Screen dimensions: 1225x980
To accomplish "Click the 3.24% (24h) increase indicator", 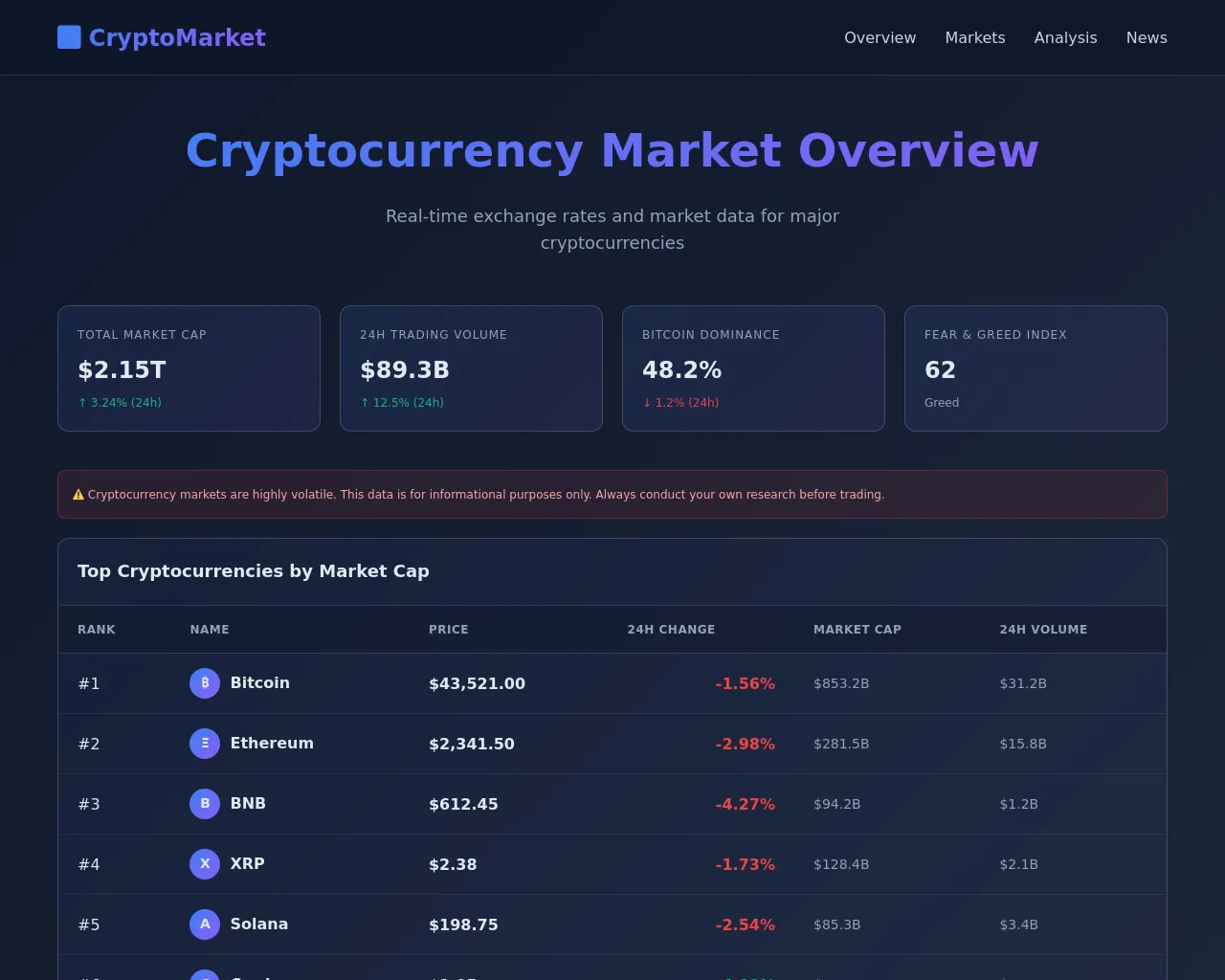I will pyautogui.click(x=120, y=403).
